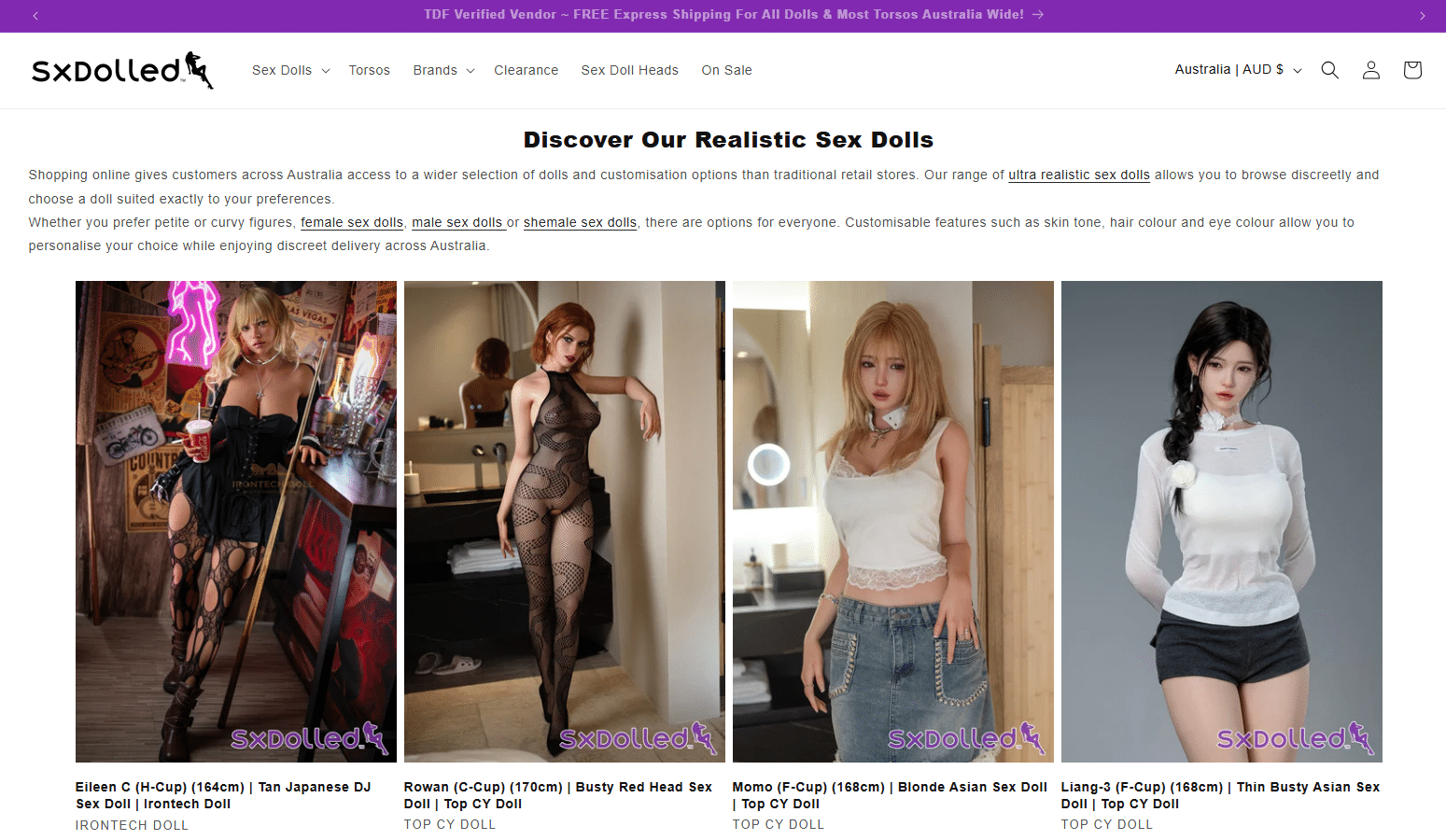1446x840 pixels.
Task: Select 'TOP CY DOLL' vendor under Rowan
Action: click(x=450, y=824)
